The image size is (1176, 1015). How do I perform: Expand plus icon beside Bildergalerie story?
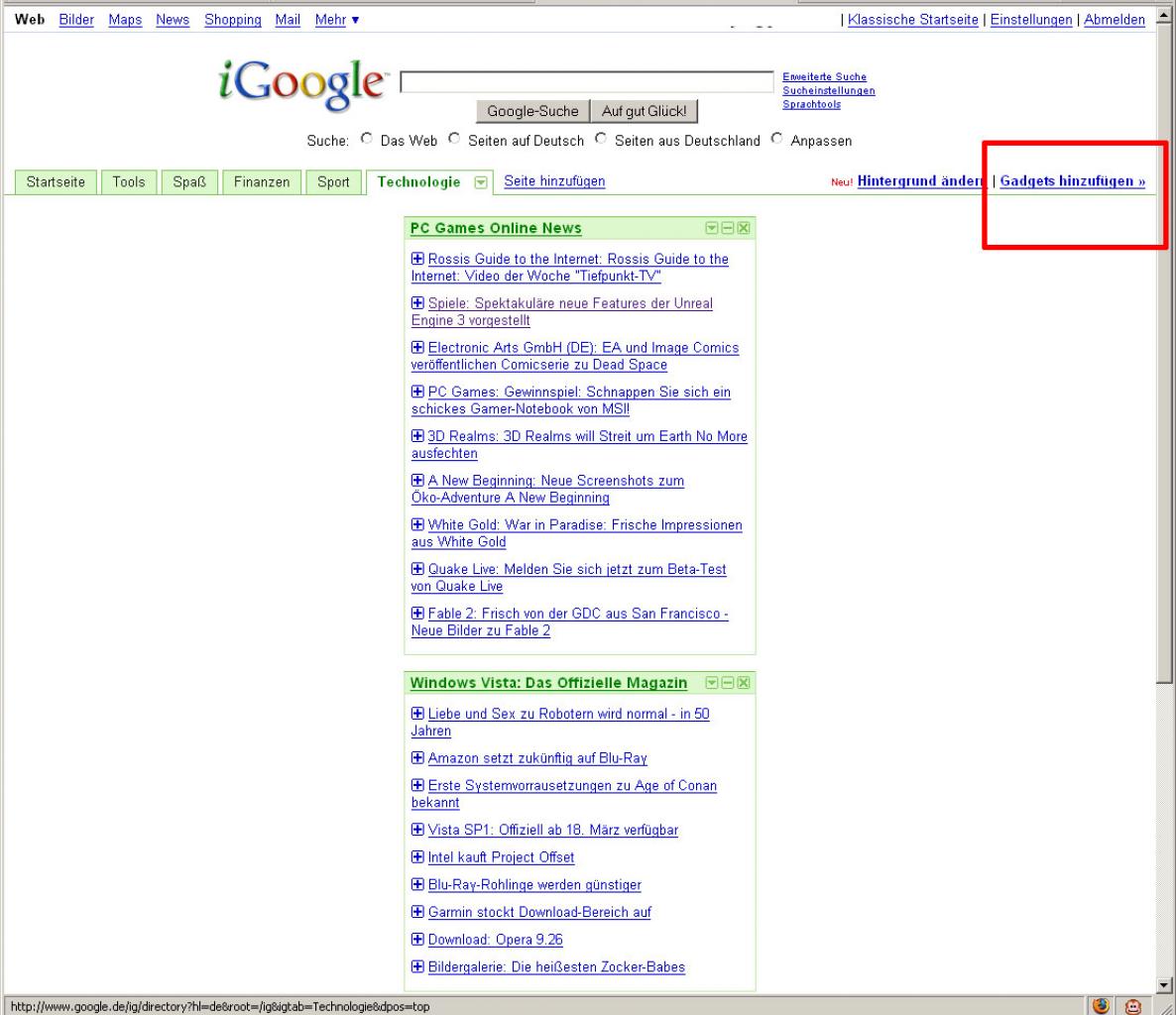coord(417,966)
